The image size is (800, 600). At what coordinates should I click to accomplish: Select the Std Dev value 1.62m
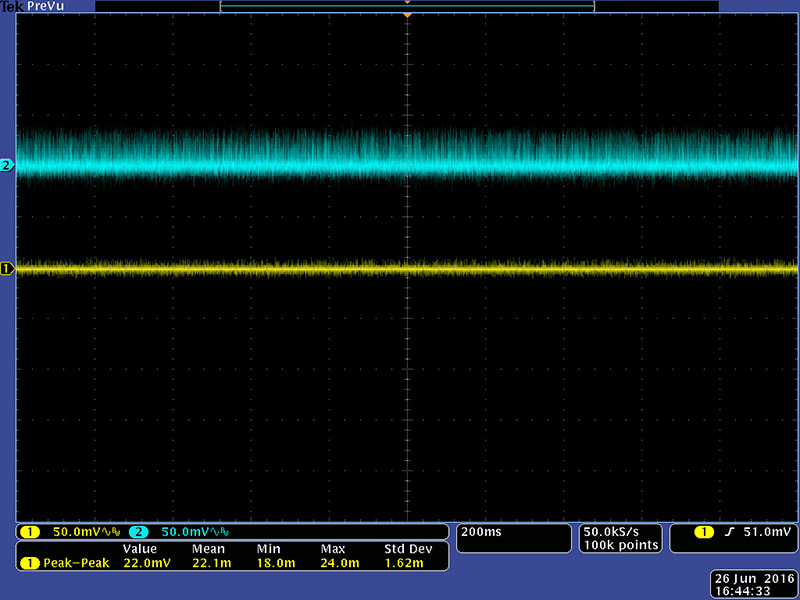click(x=405, y=564)
